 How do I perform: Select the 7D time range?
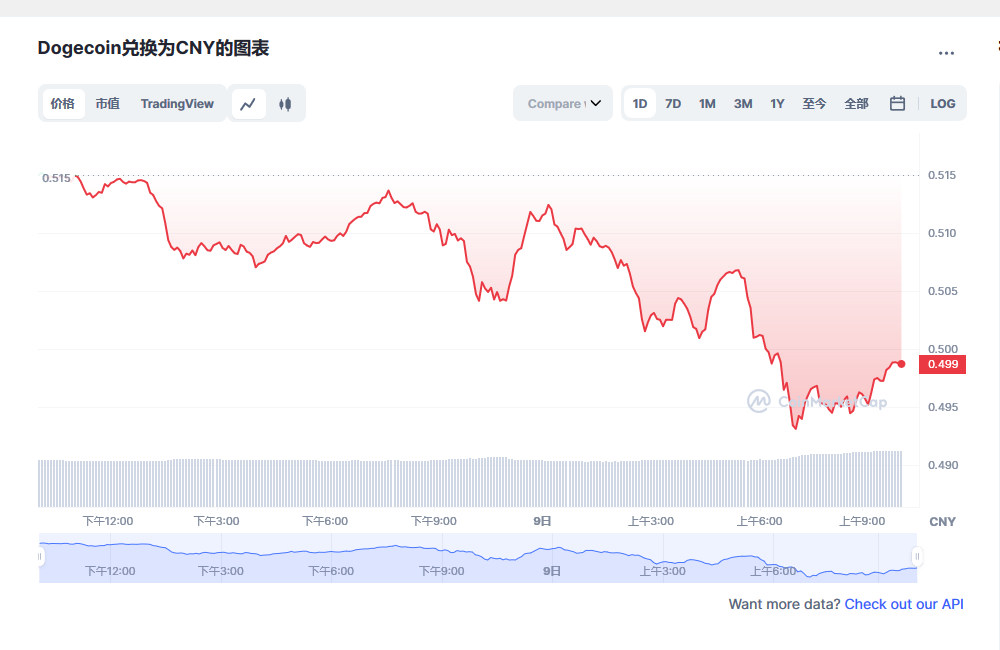coord(672,103)
